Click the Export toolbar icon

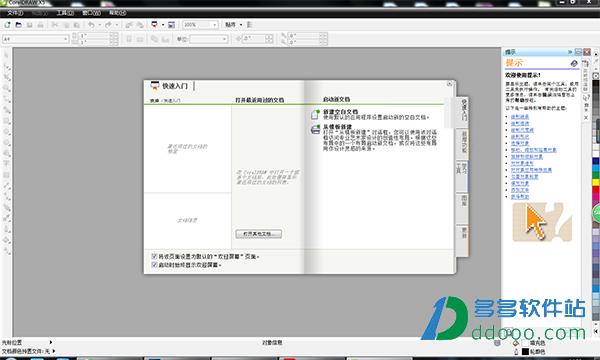pyautogui.click(x=140, y=25)
